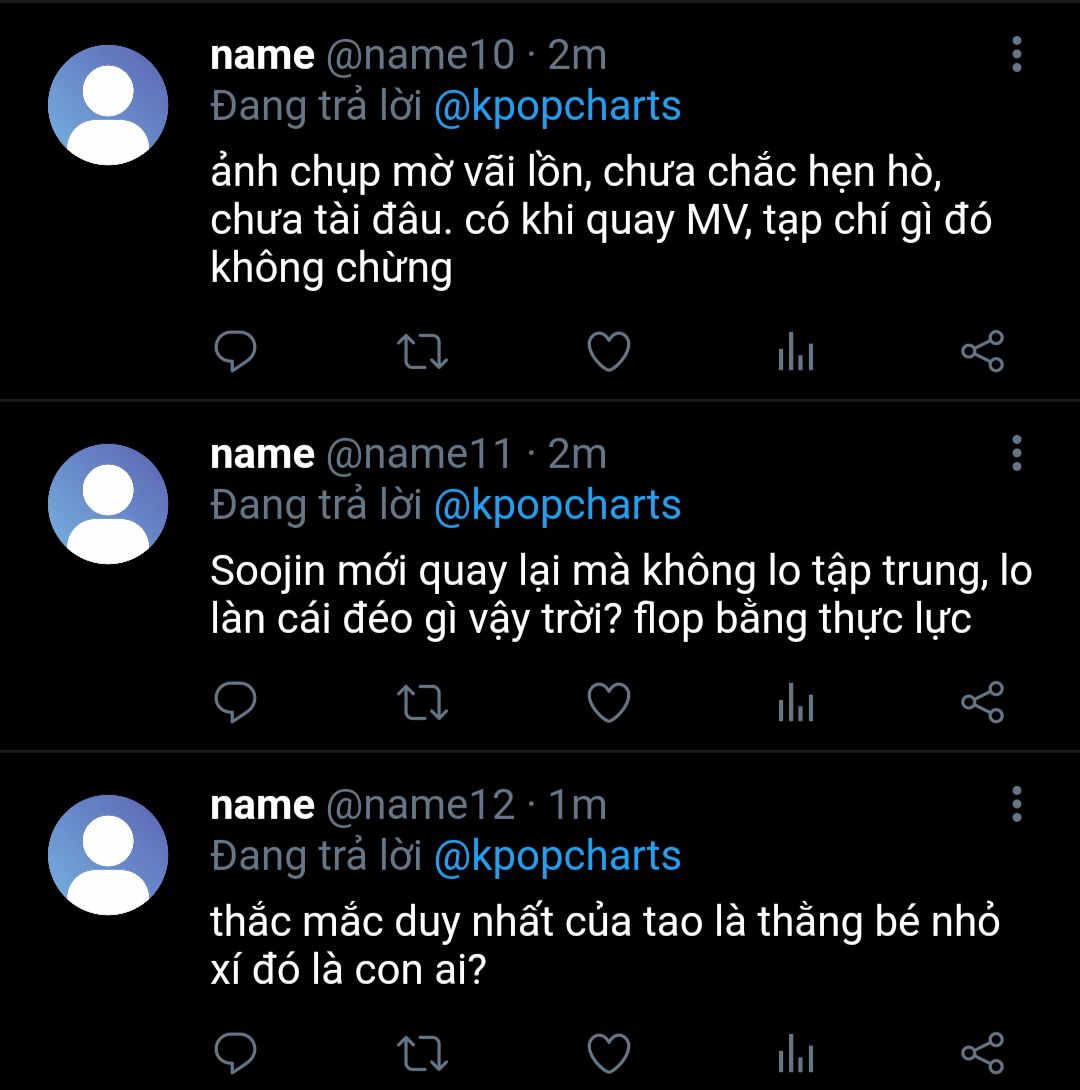Like the tweet from @name10
This screenshot has height=1090, width=1080.
[x=608, y=352]
